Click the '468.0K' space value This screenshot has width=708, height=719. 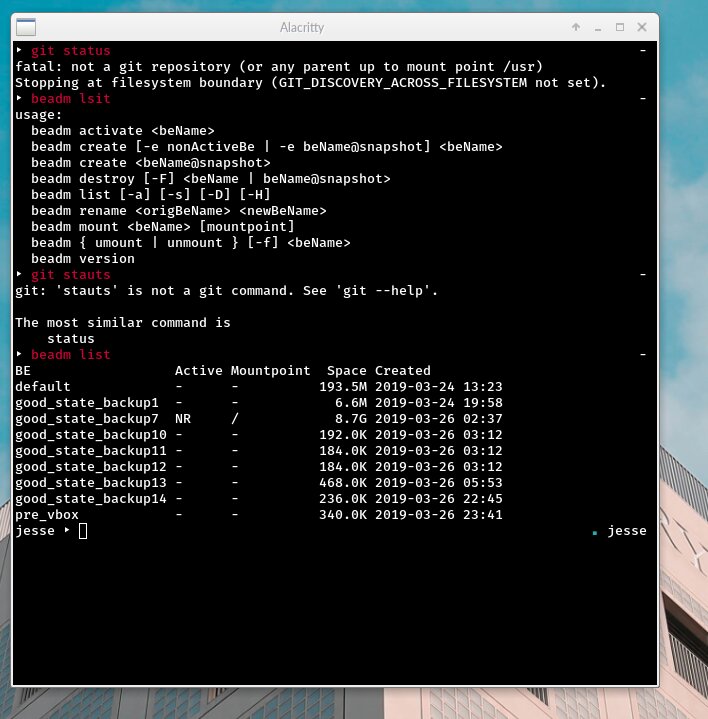pyautogui.click(x=343, y=483)
